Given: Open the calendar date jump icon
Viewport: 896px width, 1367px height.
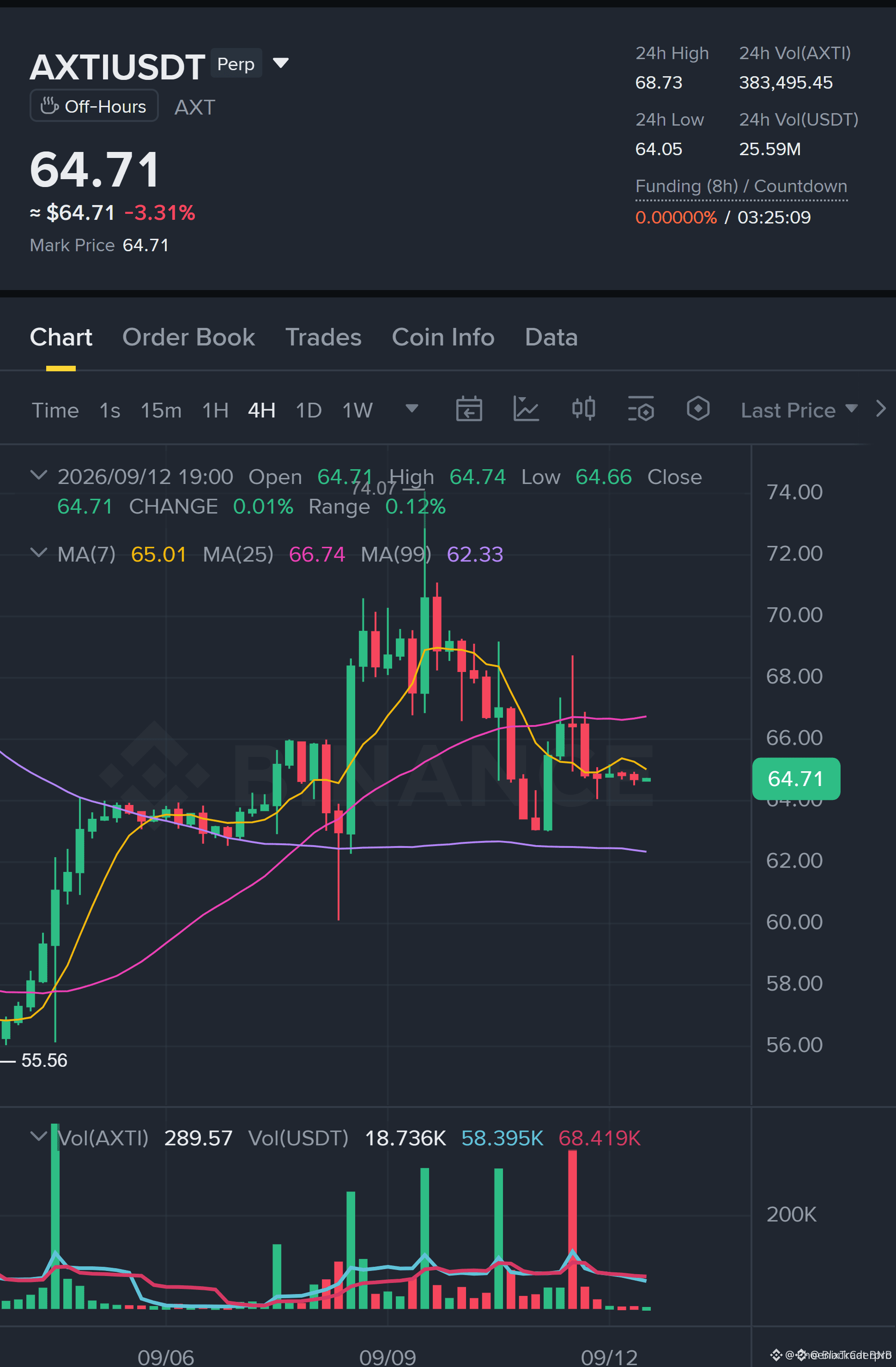Looking at the screenshot, I should pyautogui.click(x=469, y=410).
